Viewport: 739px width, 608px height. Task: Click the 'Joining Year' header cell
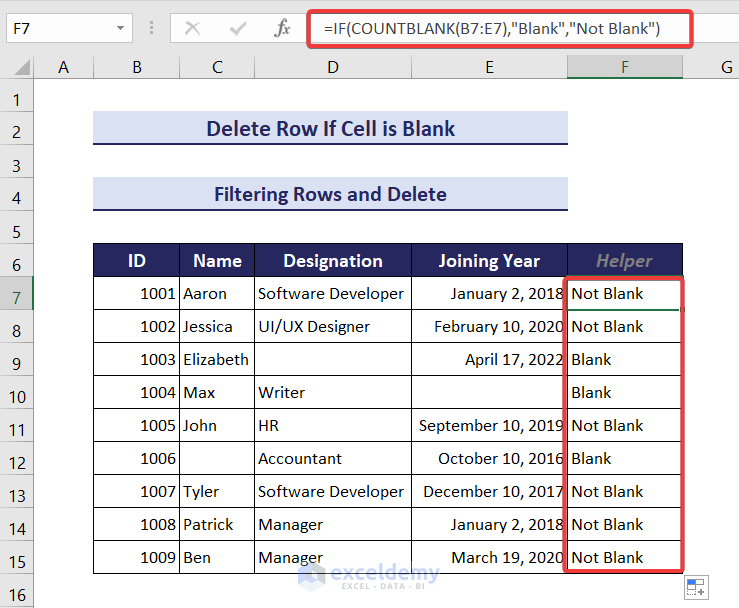coord(489,260)
